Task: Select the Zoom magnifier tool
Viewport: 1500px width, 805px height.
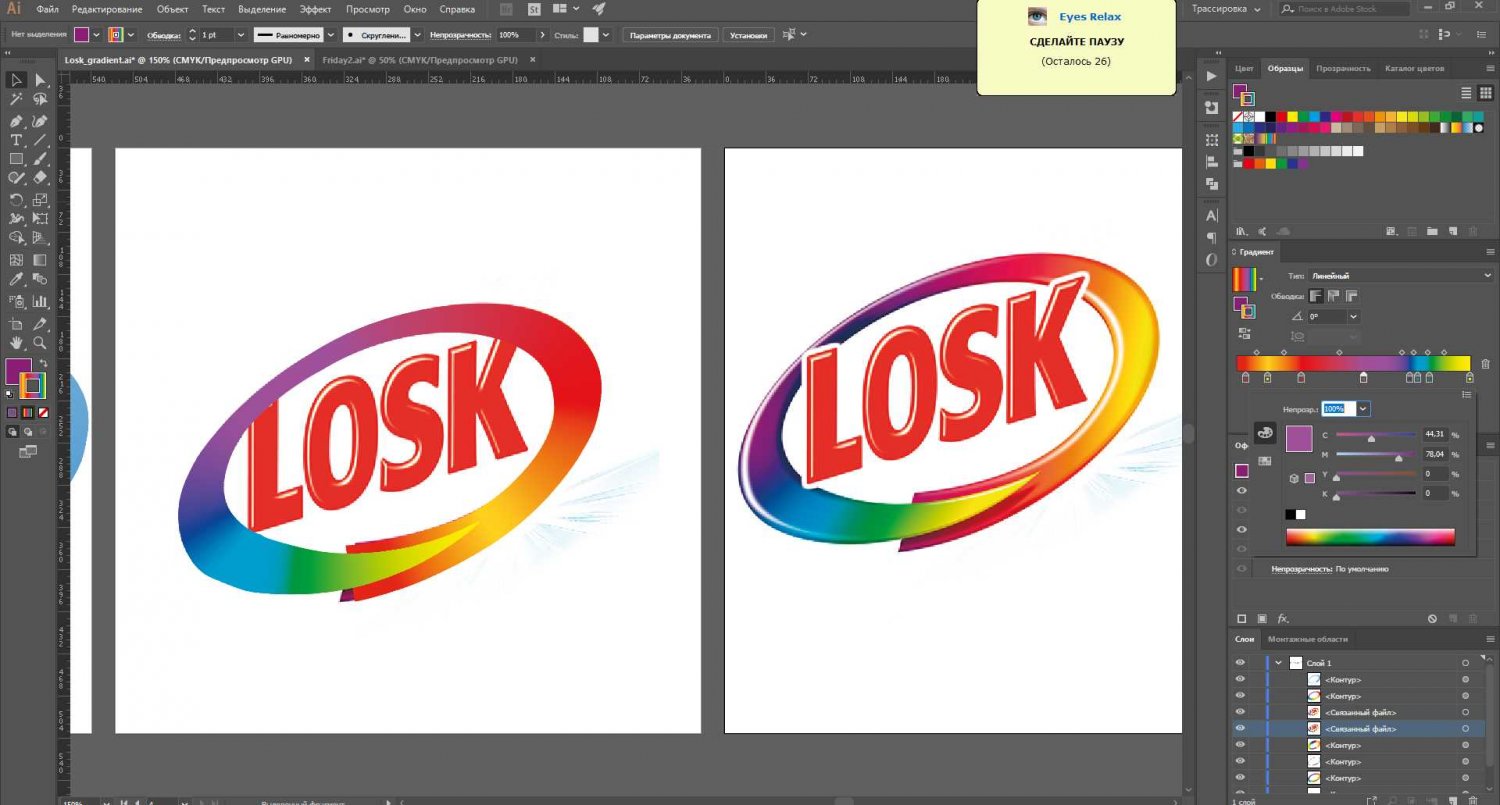Action: tap(40, 343)
